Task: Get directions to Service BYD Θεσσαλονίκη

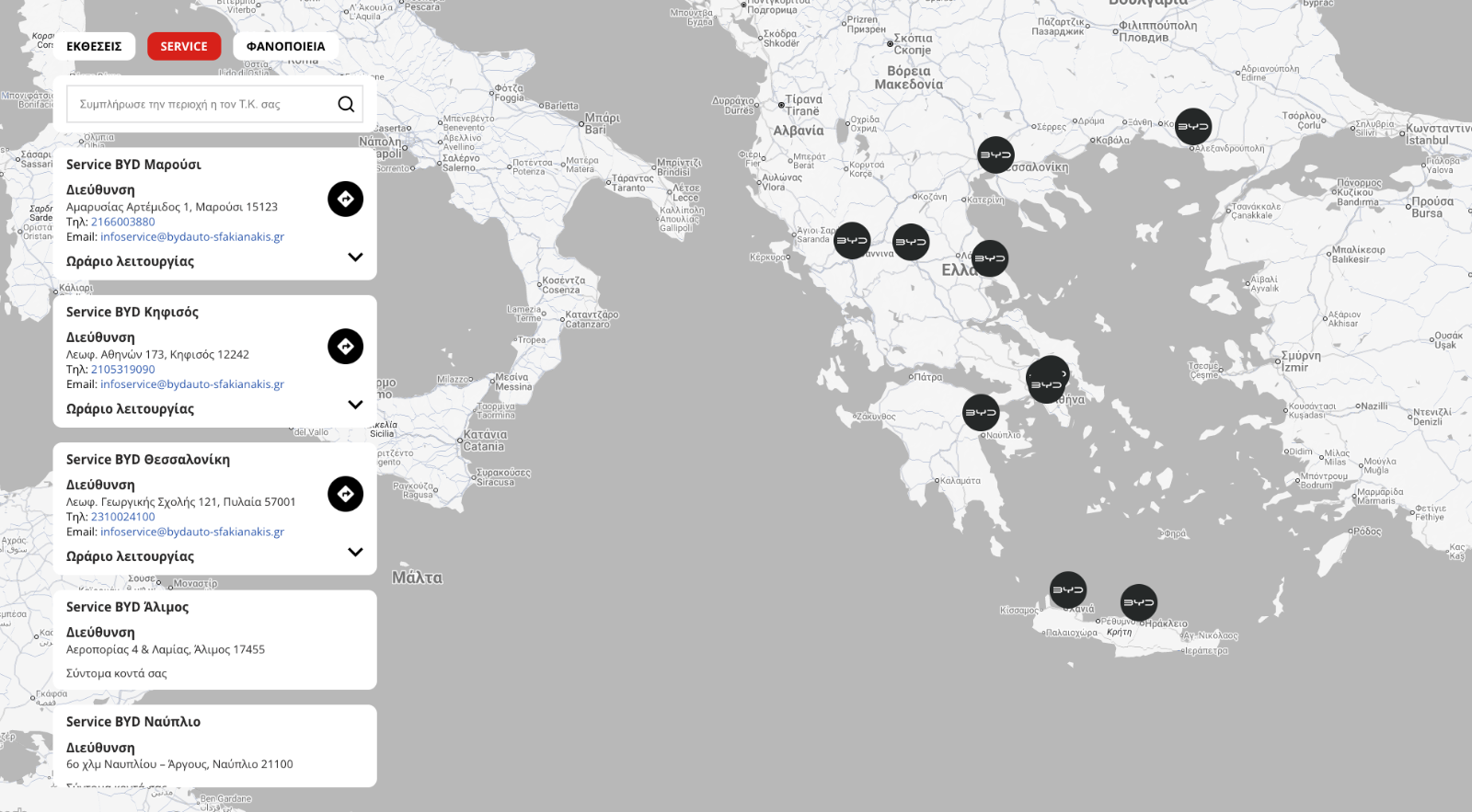Action: (346, 494)
